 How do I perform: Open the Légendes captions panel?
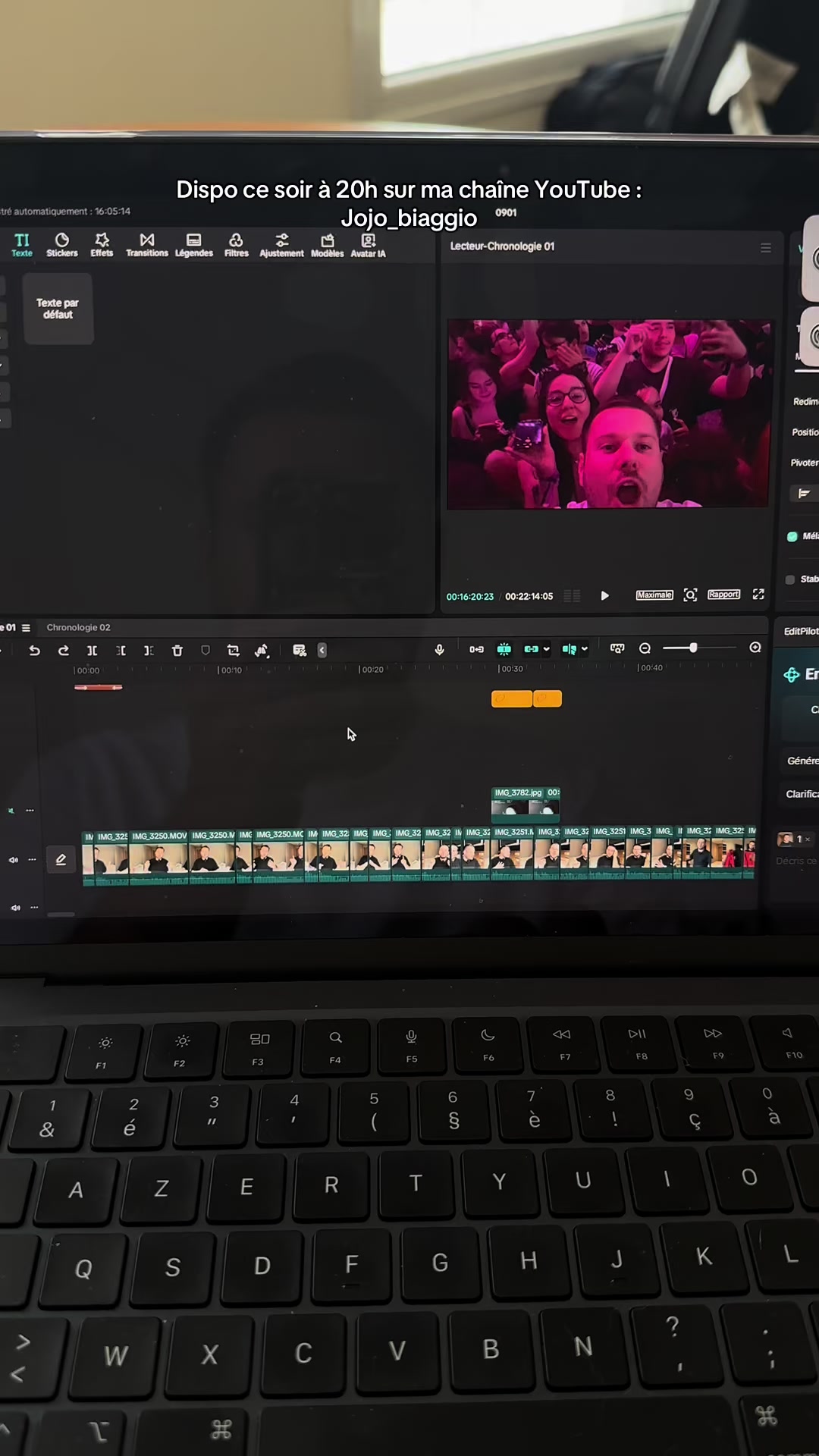194,245
